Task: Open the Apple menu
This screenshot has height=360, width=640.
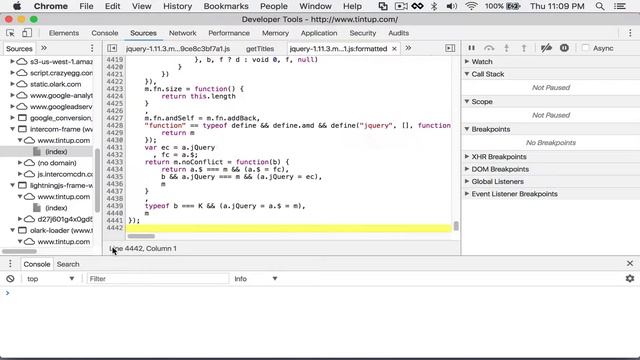Action: [x=17, y=6]
